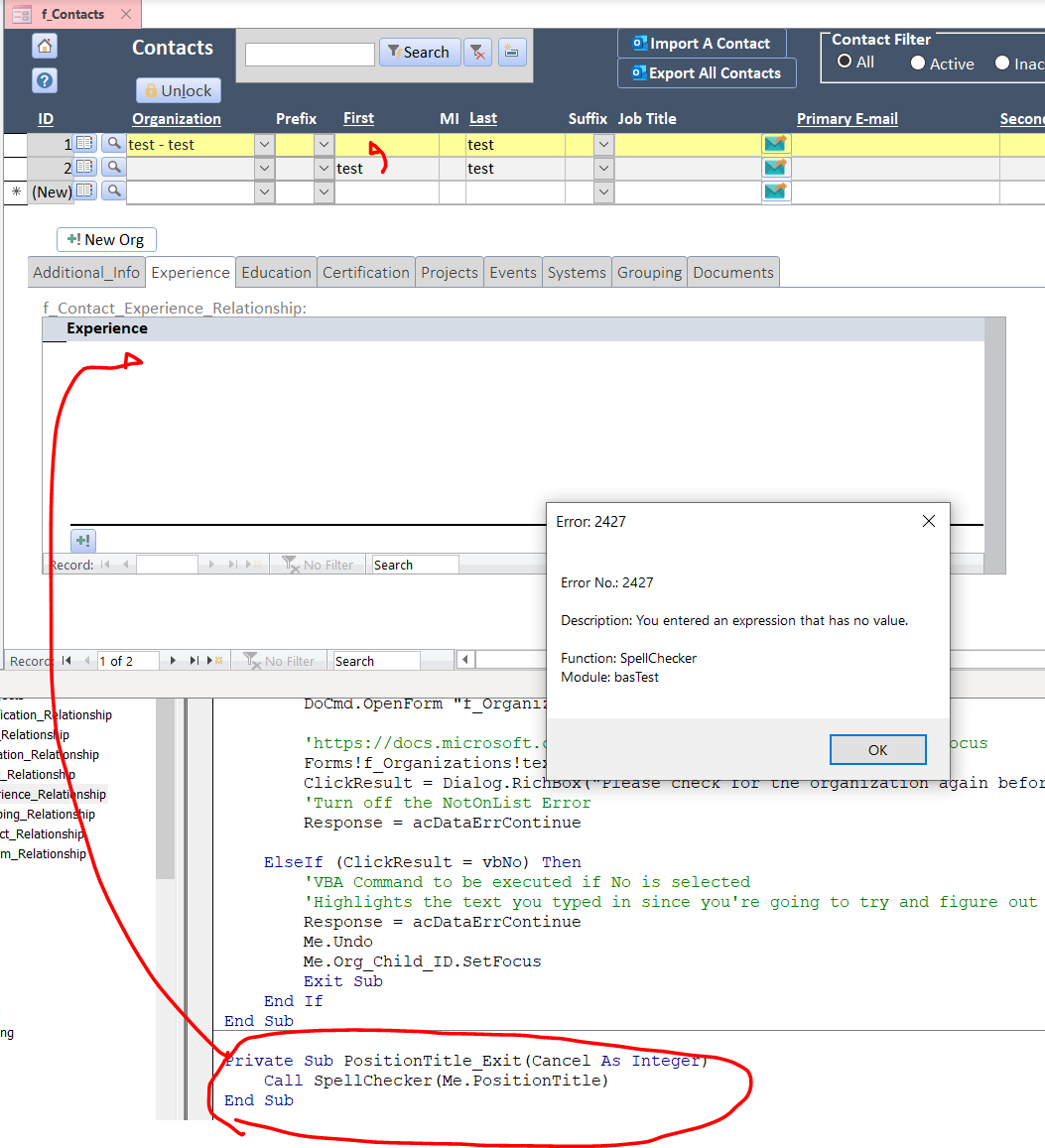The image size is (1045, 1148).
Task: Switch to the Education tab
Action: coord(276,272)
